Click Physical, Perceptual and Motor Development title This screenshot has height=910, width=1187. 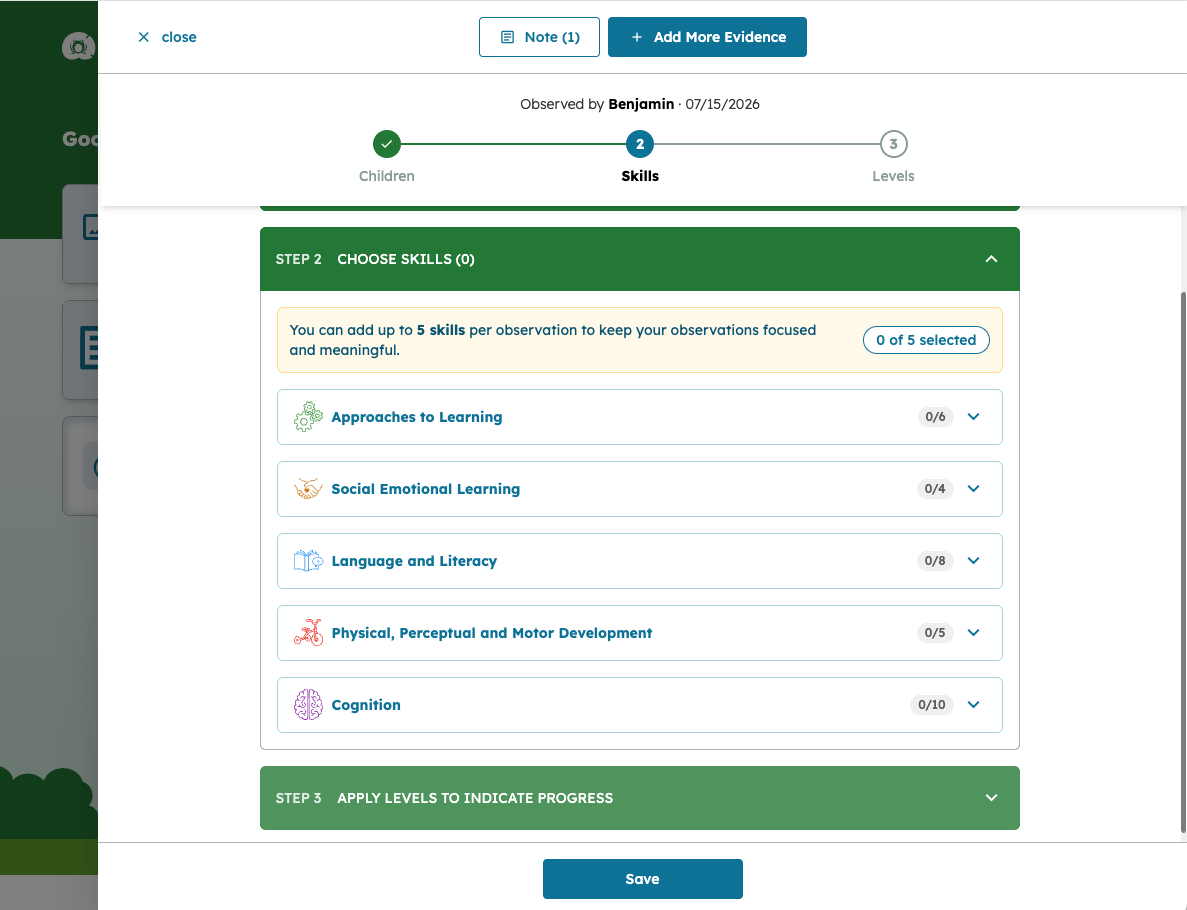(x=491, y=633)
